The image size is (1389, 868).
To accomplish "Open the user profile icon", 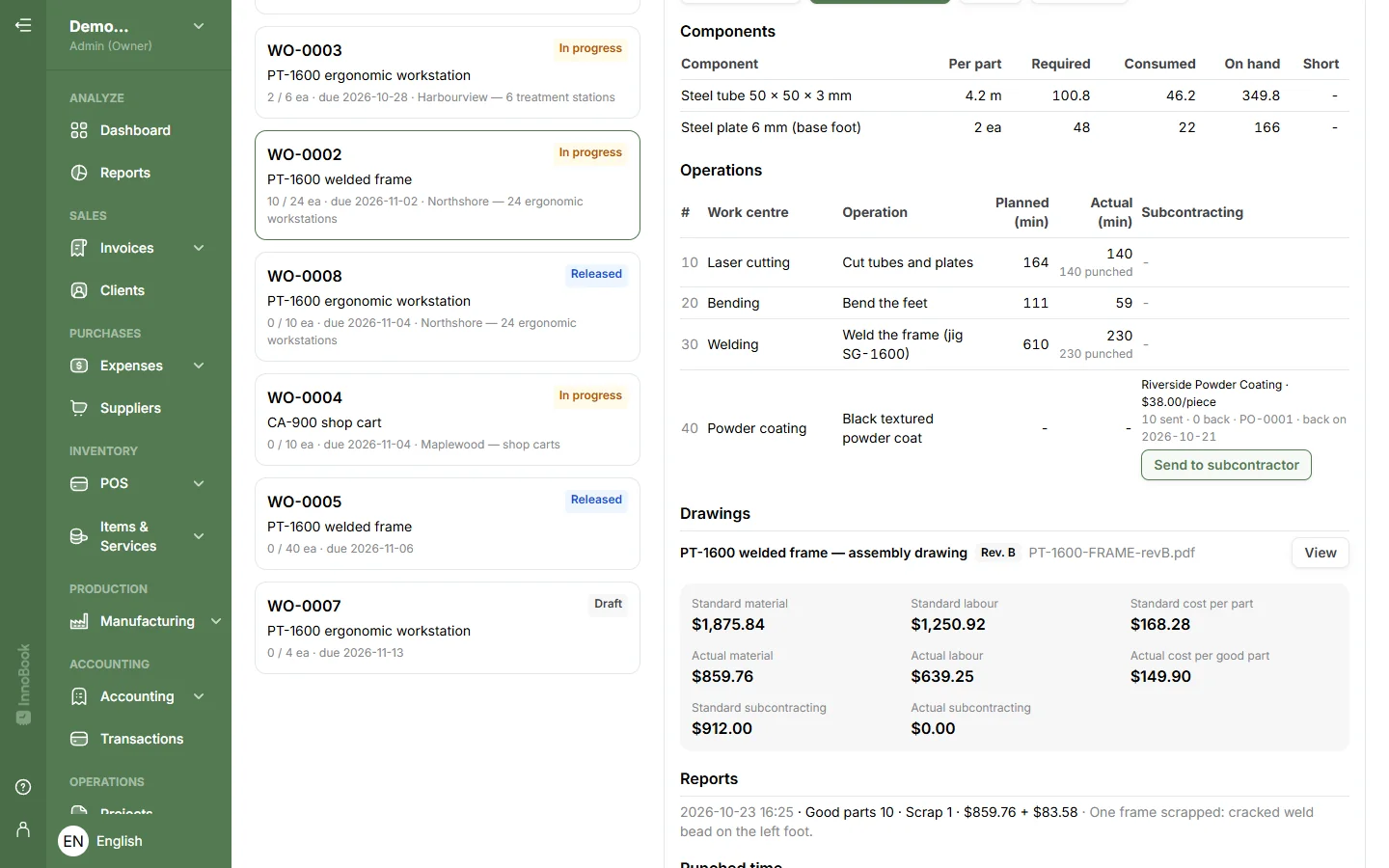I will (23, 829).
